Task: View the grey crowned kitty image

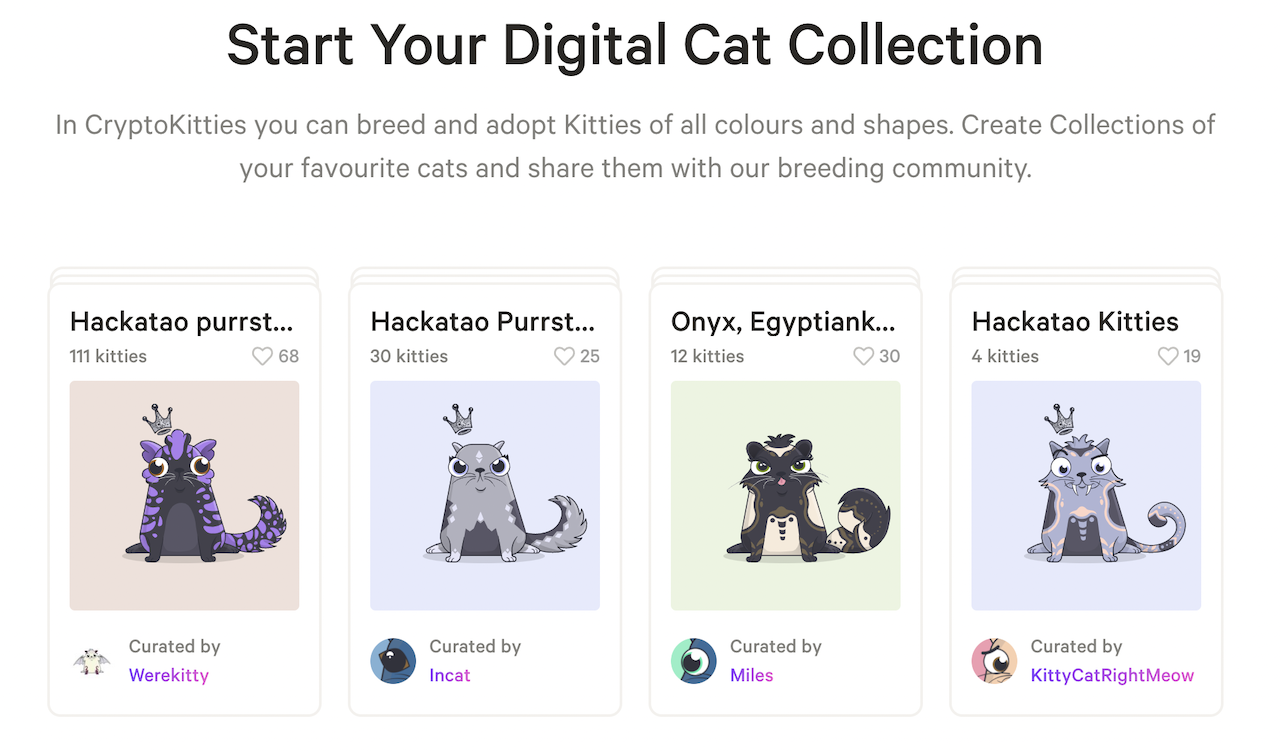Action: (x=485, y=496)
